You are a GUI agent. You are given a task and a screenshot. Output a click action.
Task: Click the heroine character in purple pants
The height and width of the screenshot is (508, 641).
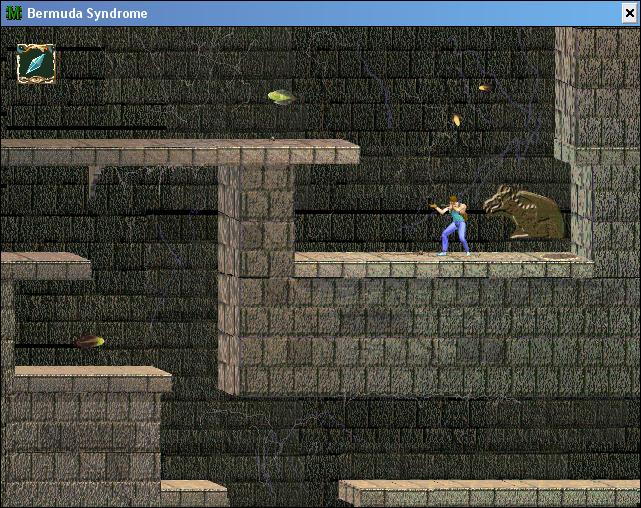[x=451, y=226]
